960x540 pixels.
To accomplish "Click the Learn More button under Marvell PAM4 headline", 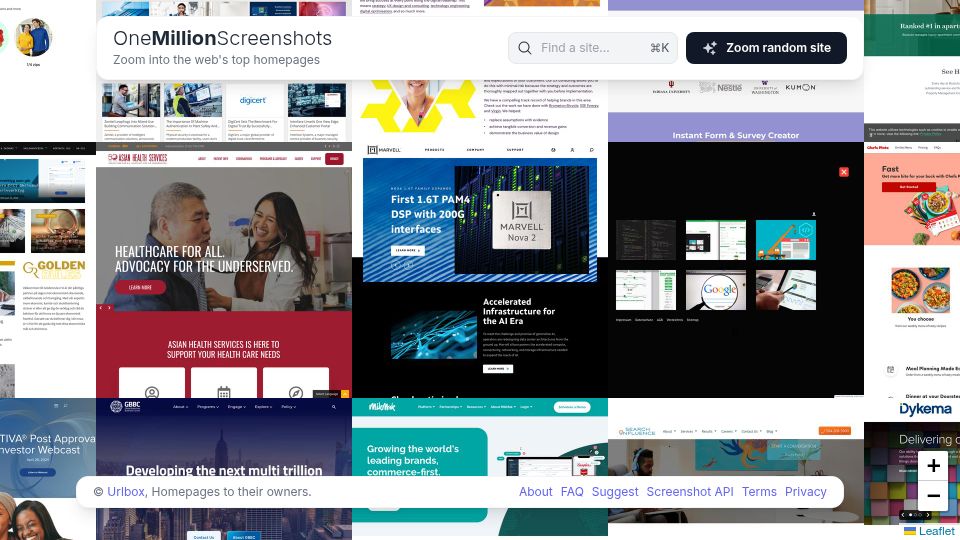I will (408, 250).
